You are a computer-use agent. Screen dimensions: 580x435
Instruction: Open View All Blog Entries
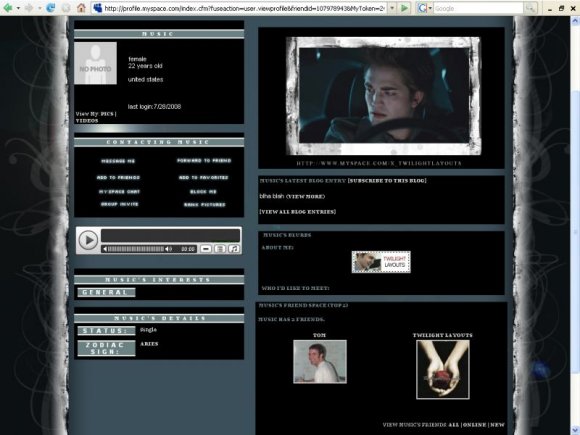click(x=298, y=212)
